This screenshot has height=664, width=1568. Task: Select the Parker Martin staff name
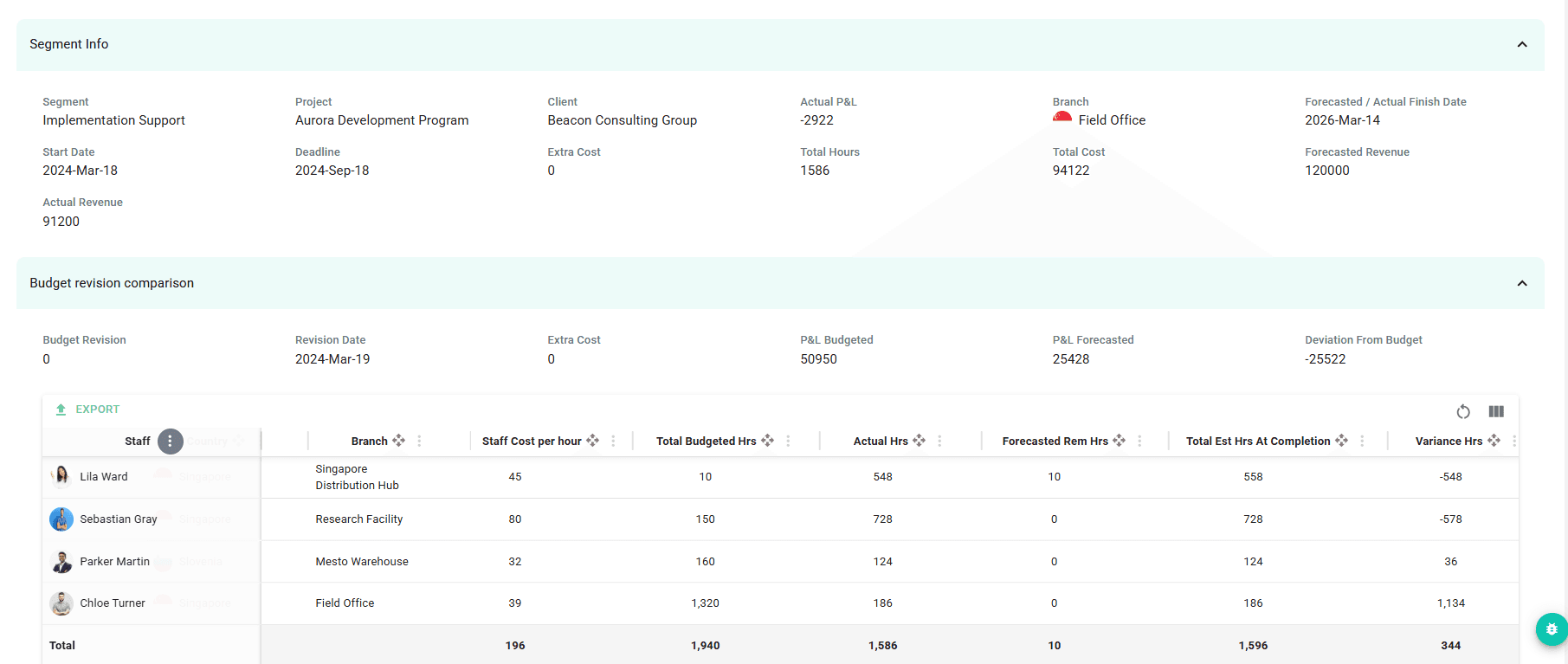[x=114, y=562]
